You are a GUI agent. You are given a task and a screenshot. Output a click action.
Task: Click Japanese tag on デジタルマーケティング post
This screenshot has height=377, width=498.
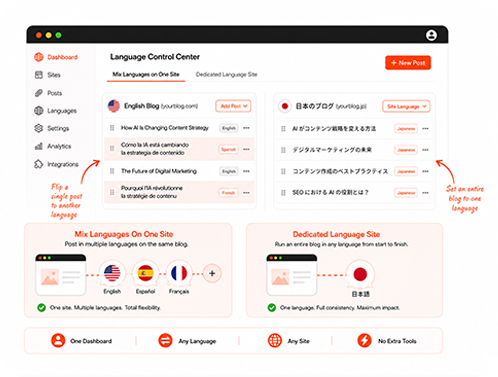(x=406, y=150)
